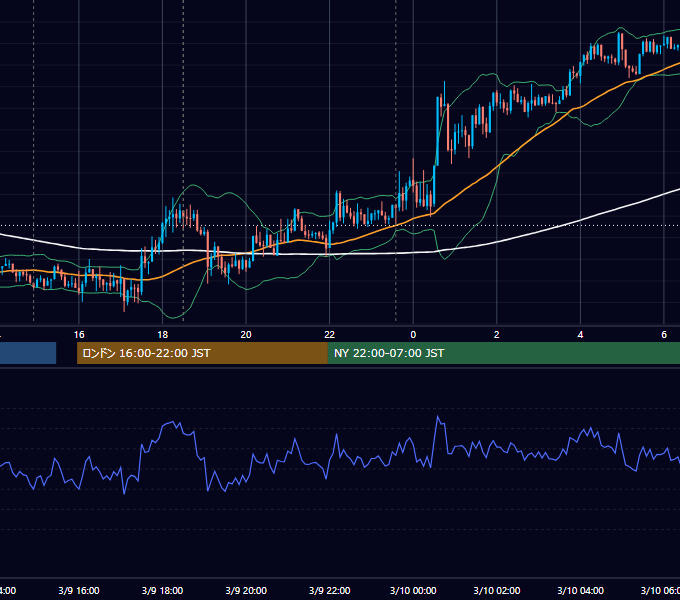Click the ロンドン 16:00-22:00 JST session bar
Screen dimensions: 680x600
[202, 353]
